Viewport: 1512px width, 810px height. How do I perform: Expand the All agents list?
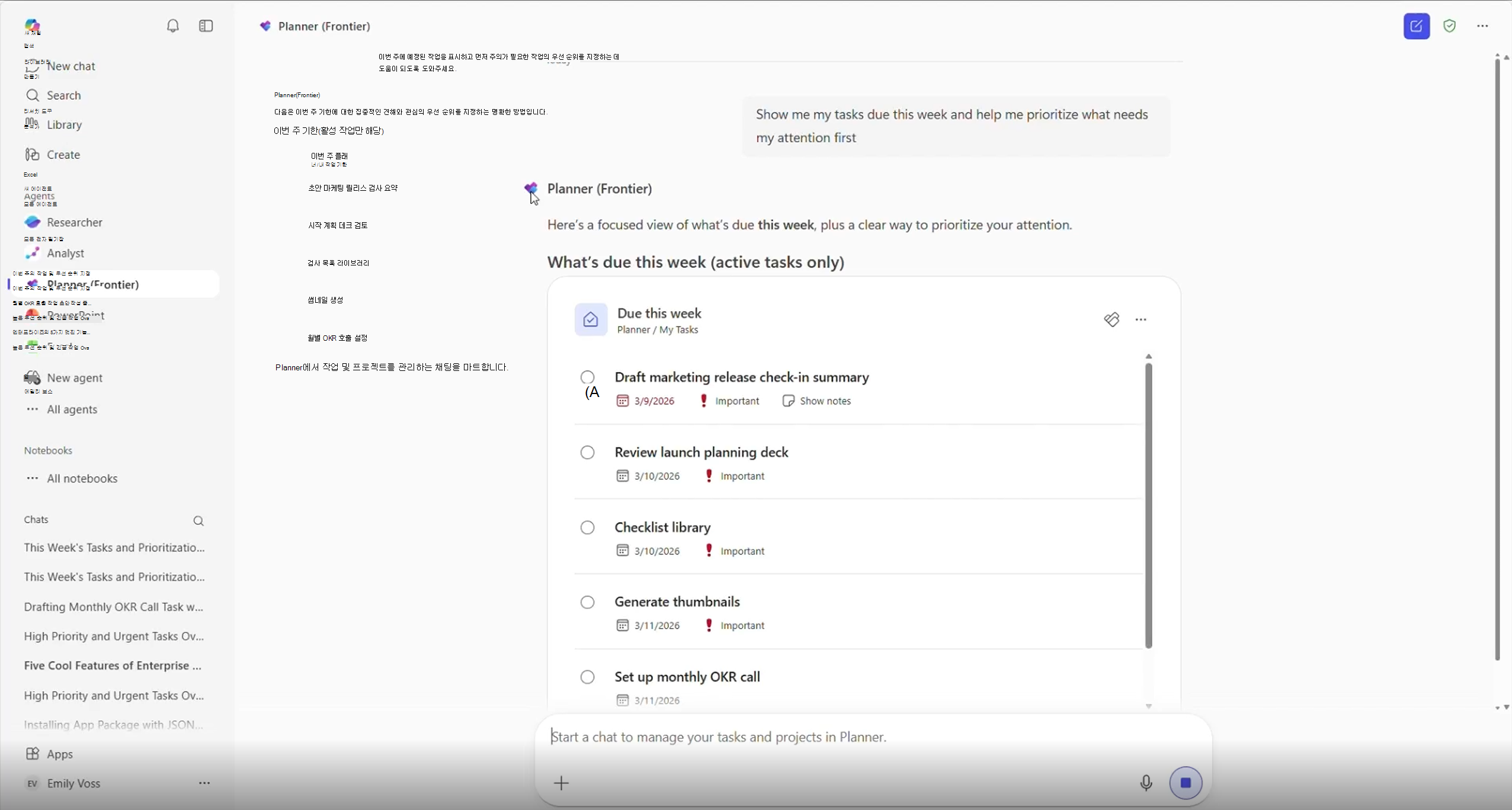tap(61, 409)
